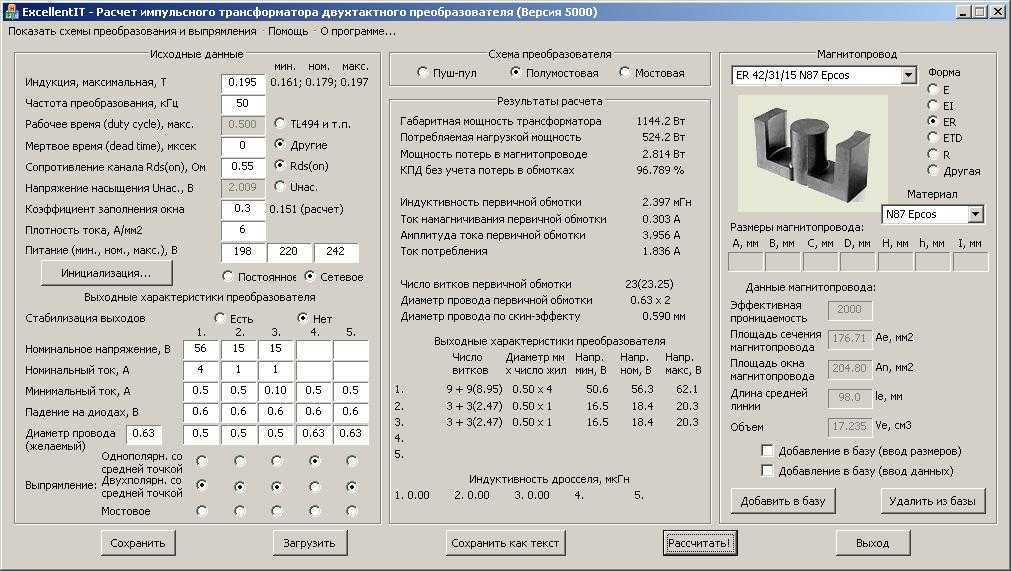Select core shape 'ETD'
Image resolution: width=1011 pixels, height=571 pixels.
[932, 137]
